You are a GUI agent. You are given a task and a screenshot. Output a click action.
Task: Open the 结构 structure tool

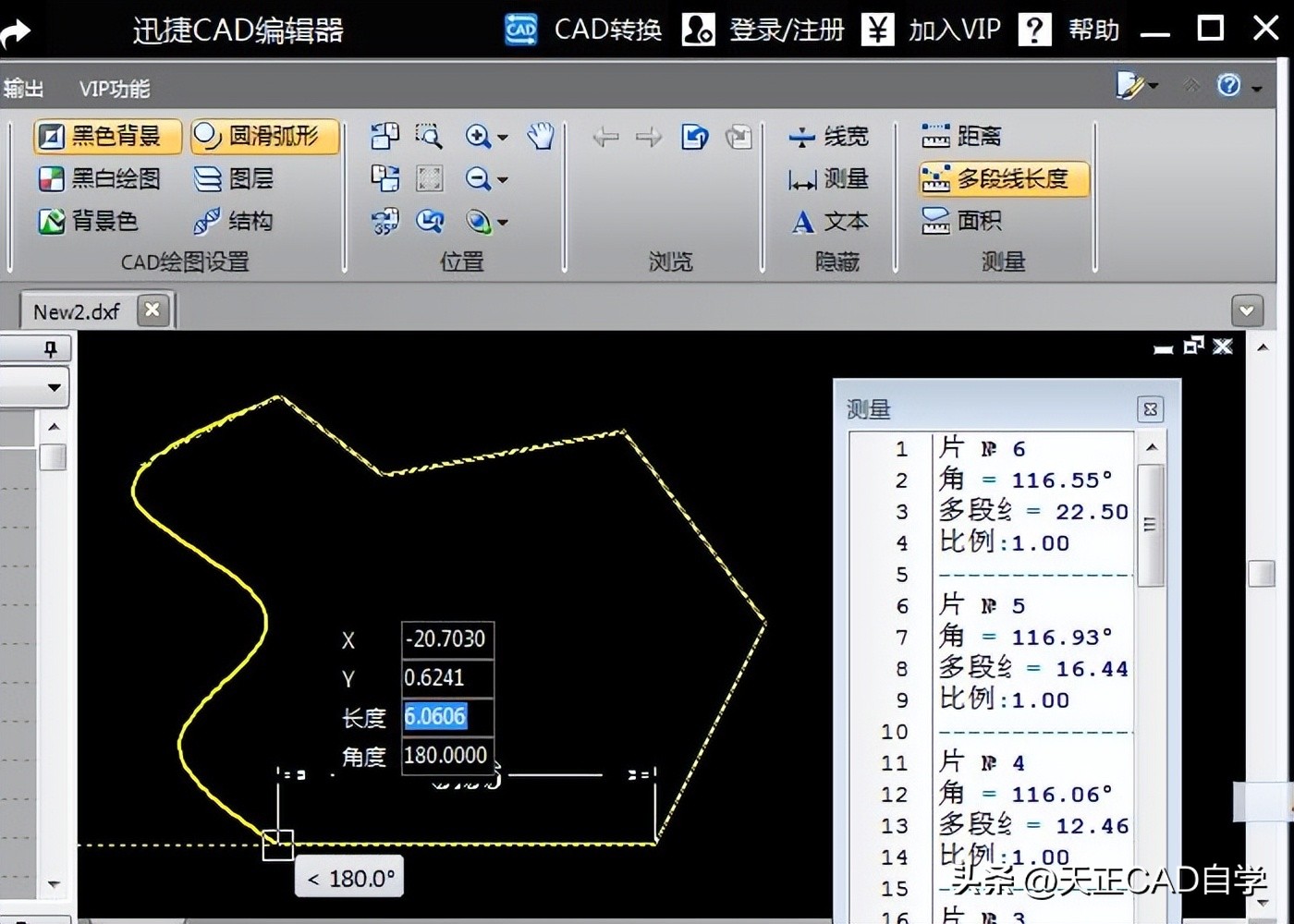[234, 221]
